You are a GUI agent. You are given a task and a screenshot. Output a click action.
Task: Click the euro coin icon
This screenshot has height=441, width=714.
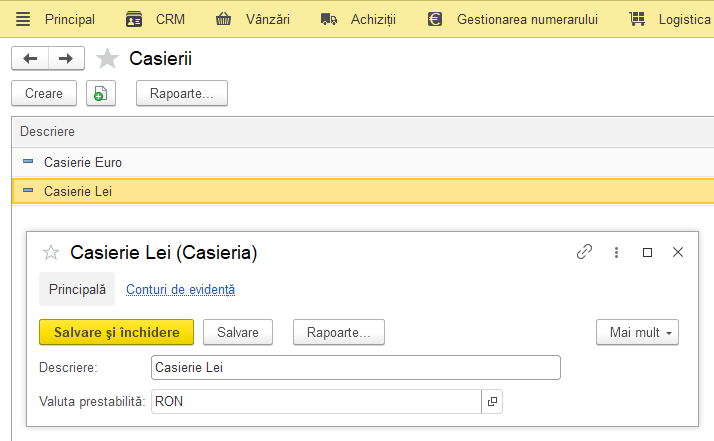pyautogui.click(x=435, y=19)
